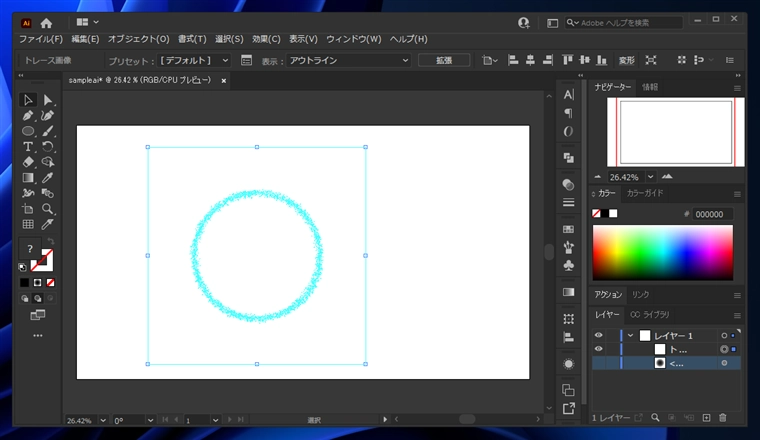
Task: Select the Eyedropper tool
Action: (x=48, y=177)
